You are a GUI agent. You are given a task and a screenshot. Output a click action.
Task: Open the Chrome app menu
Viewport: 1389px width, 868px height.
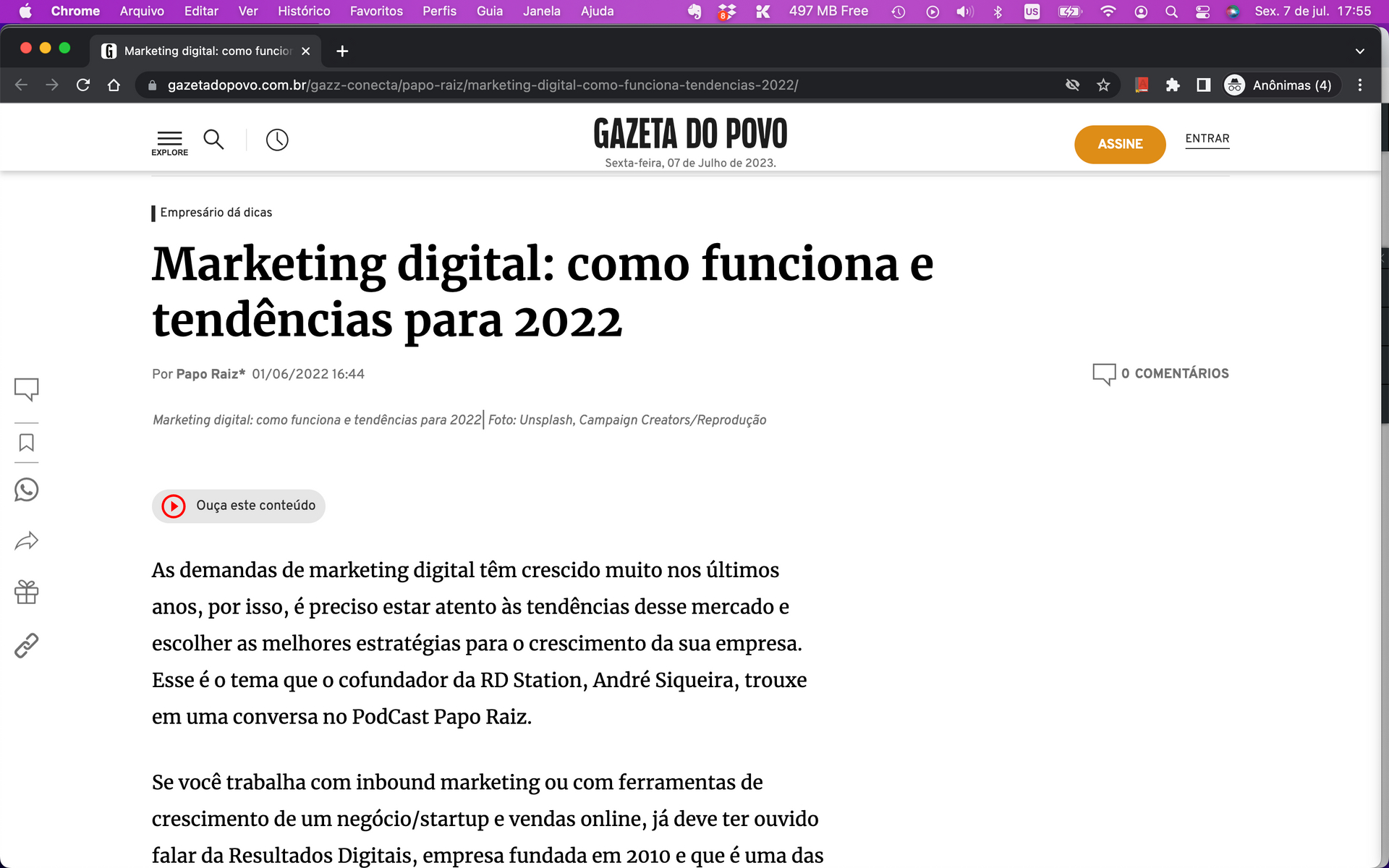(75, 11)
